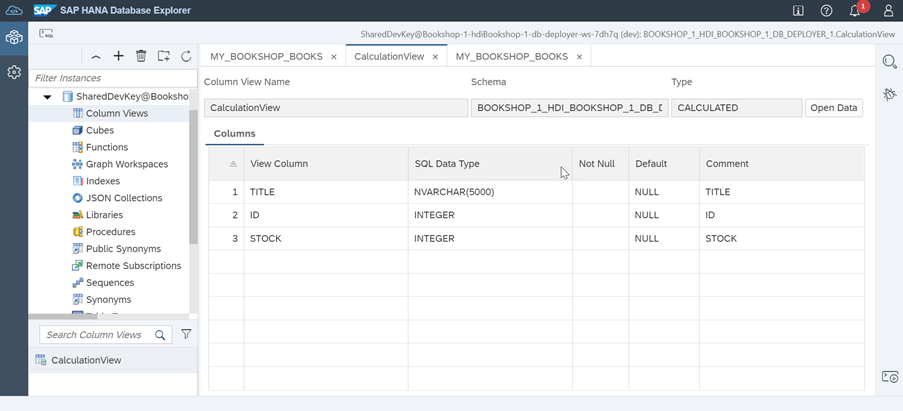Click the Comment column header
The width and height of the screenshot is (903, 411).
782,164
